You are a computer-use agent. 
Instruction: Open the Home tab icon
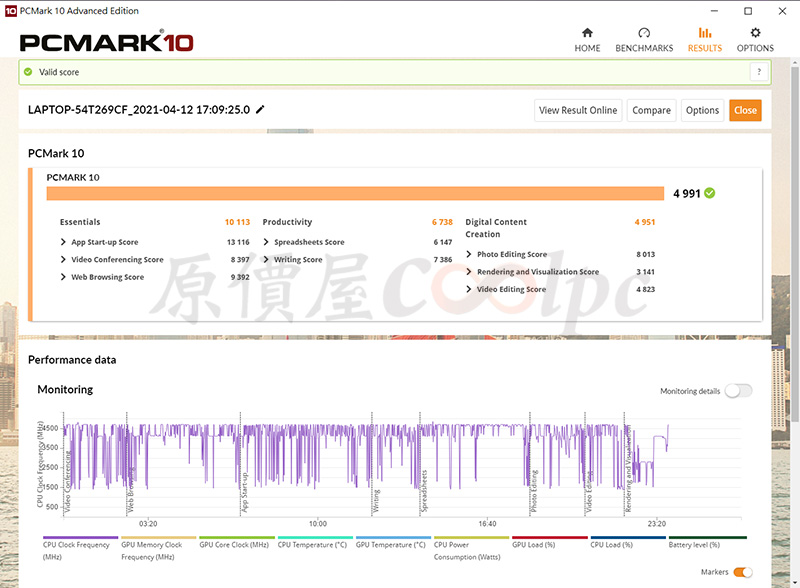(x=587, y=33)
